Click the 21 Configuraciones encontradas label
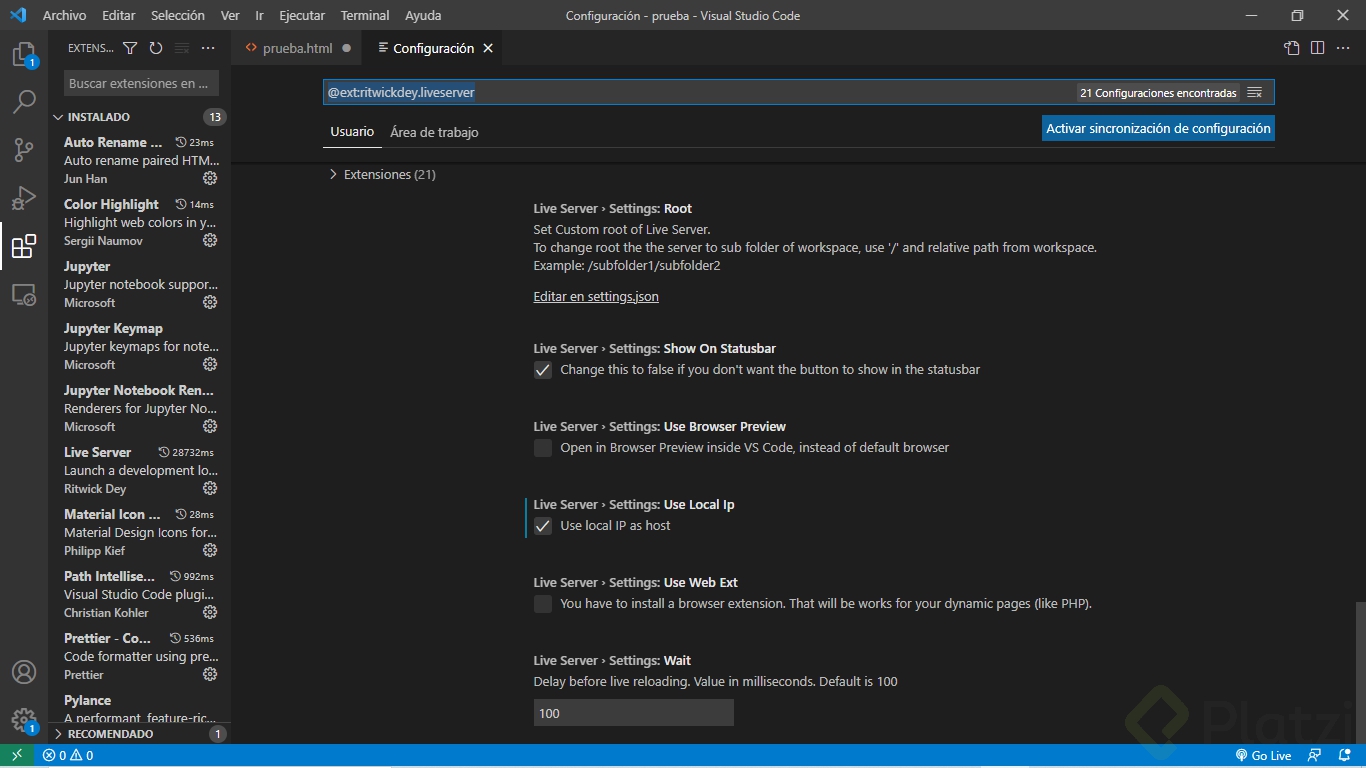This screenshot has height=768, width=1366. click(x=1158, y=93)
